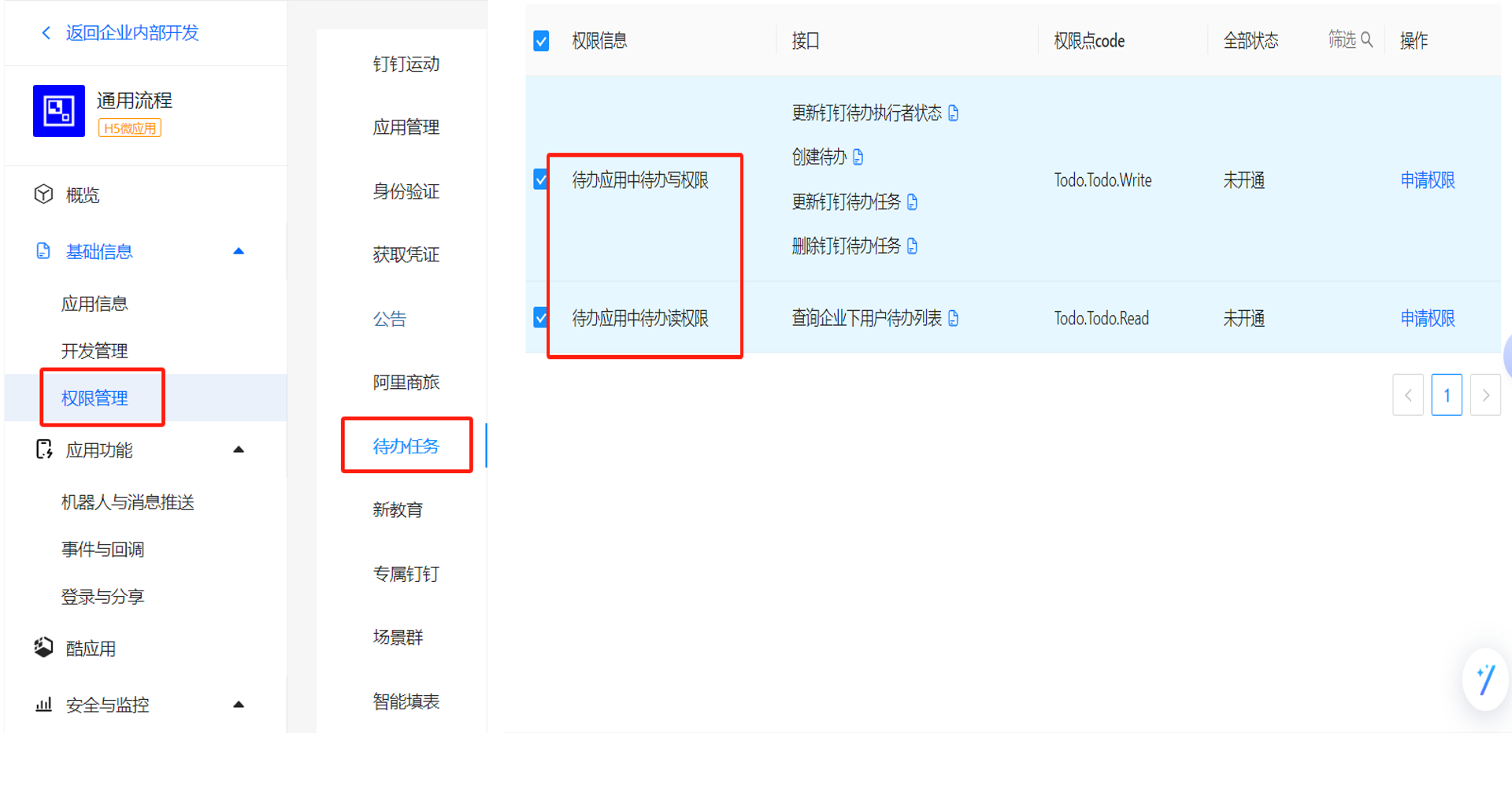The width and height of the screenshot is (1512, 792).
Task: Go to previous page arrow
Action: [x=1408, y=395]
